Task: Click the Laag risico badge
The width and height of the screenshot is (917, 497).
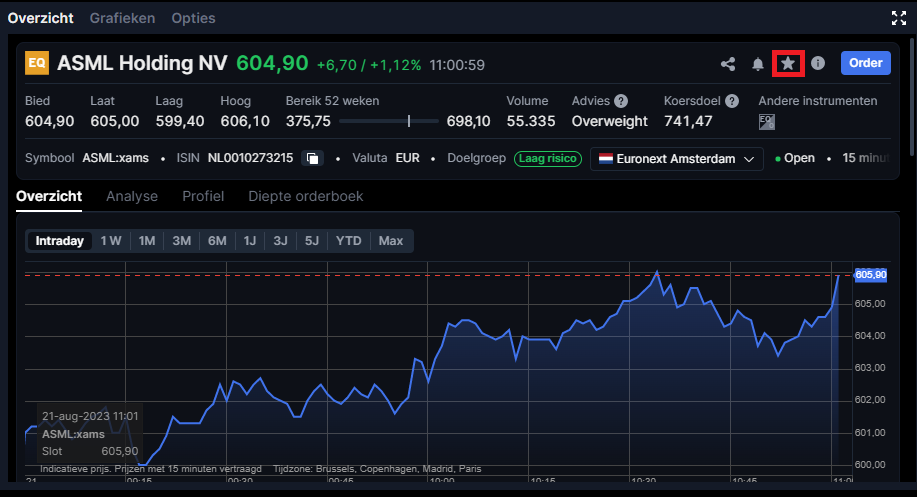Action: 547,159
